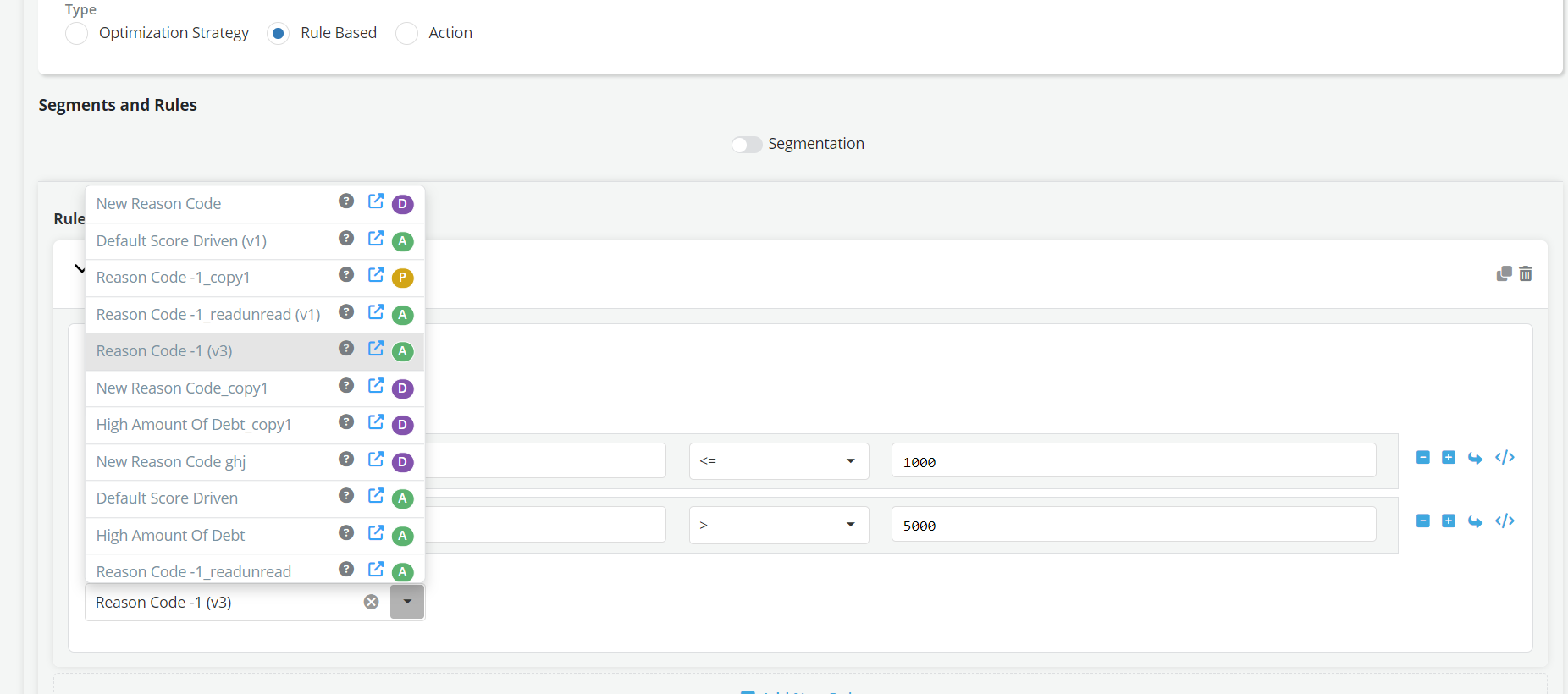This screenshot has width=1568, height=694.
Task: Select High Amount Of Debt from list
Action: (171, 536)
